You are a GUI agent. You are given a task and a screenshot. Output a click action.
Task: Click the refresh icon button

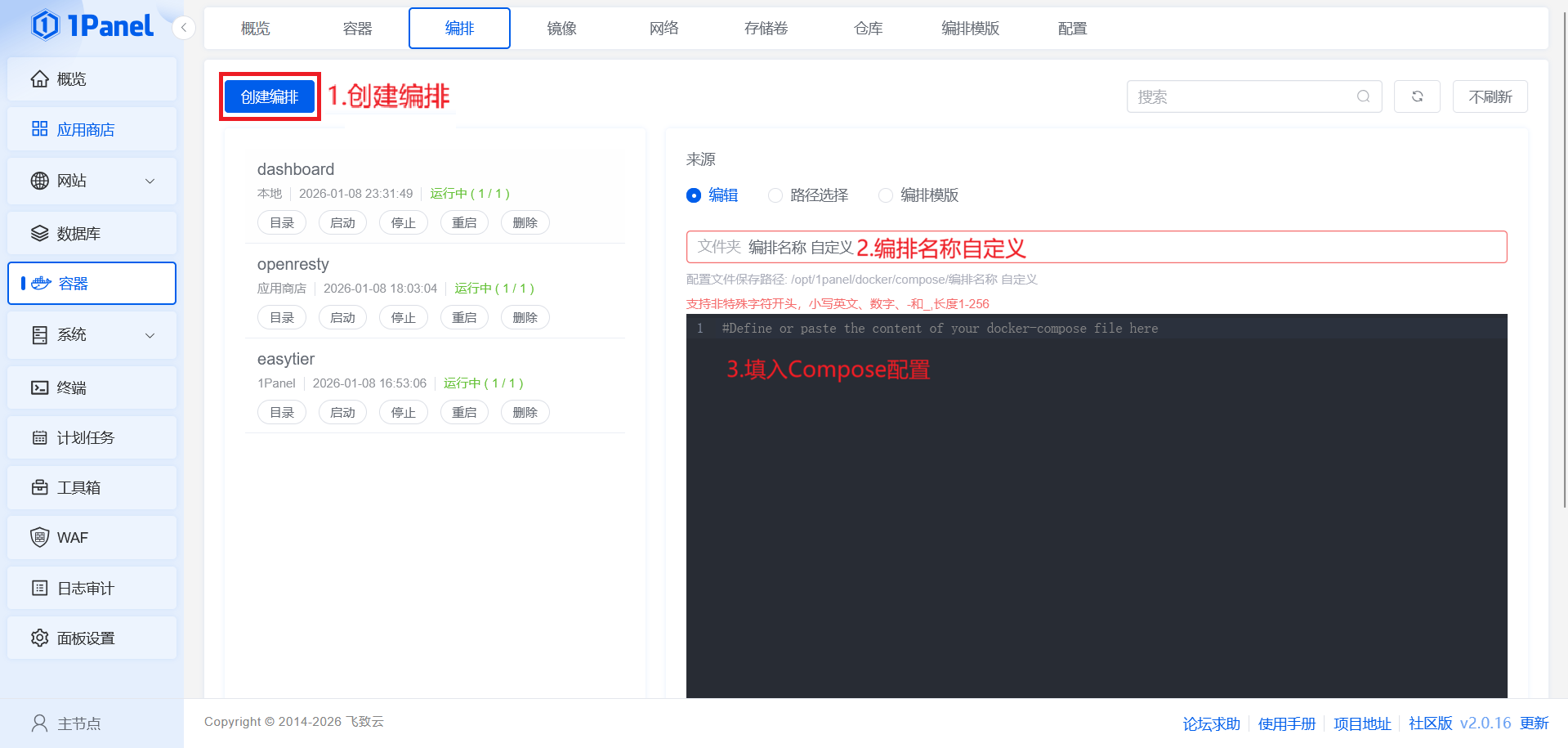(x=1417, y=96)
